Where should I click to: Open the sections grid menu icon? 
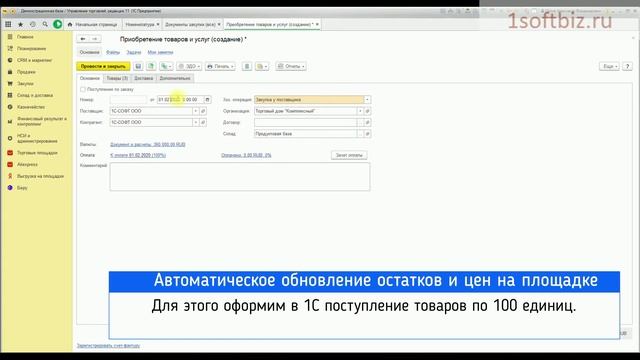pos(8,24)
